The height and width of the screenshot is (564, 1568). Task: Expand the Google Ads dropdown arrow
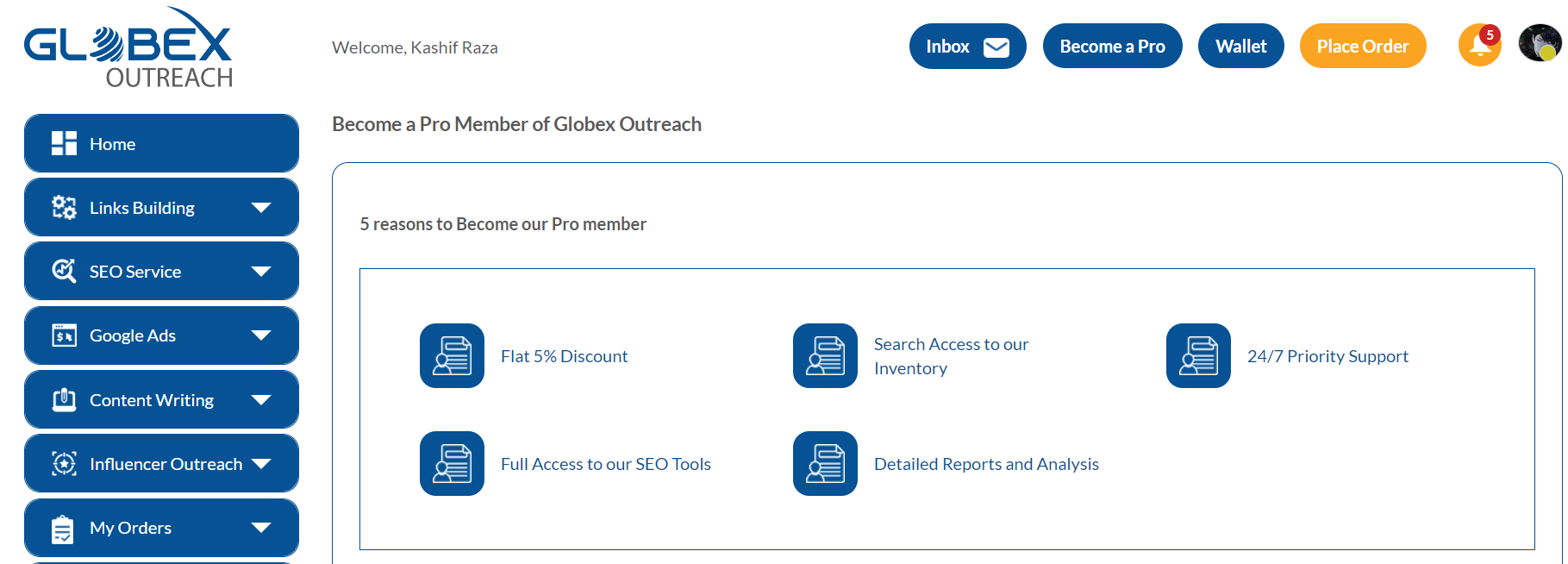261,335
